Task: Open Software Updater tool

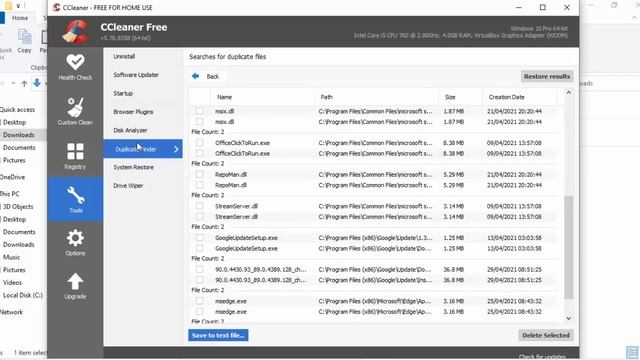Action: [136, 75]
